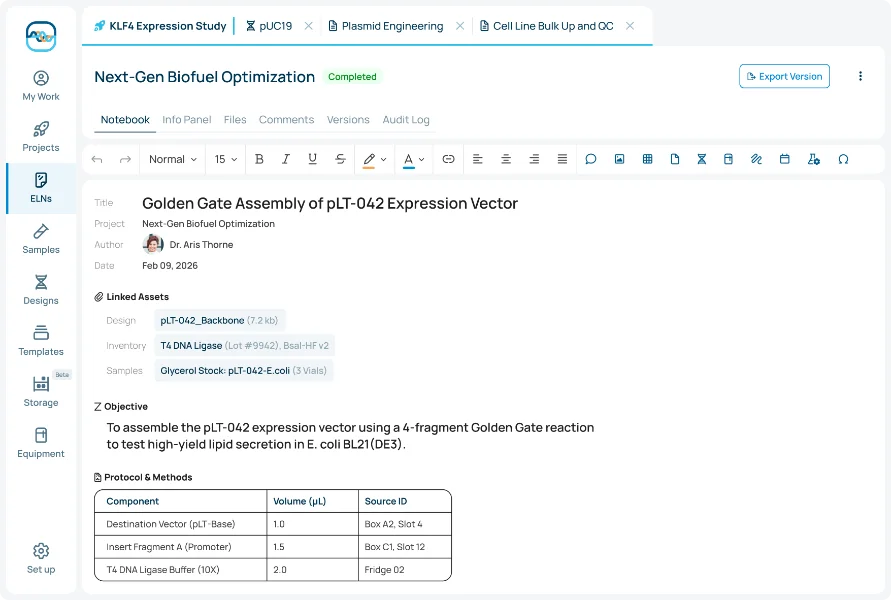Open linked inventory T4 DNA Ligase
Screen dimensions: 891x600
click(x=244, y=345)
